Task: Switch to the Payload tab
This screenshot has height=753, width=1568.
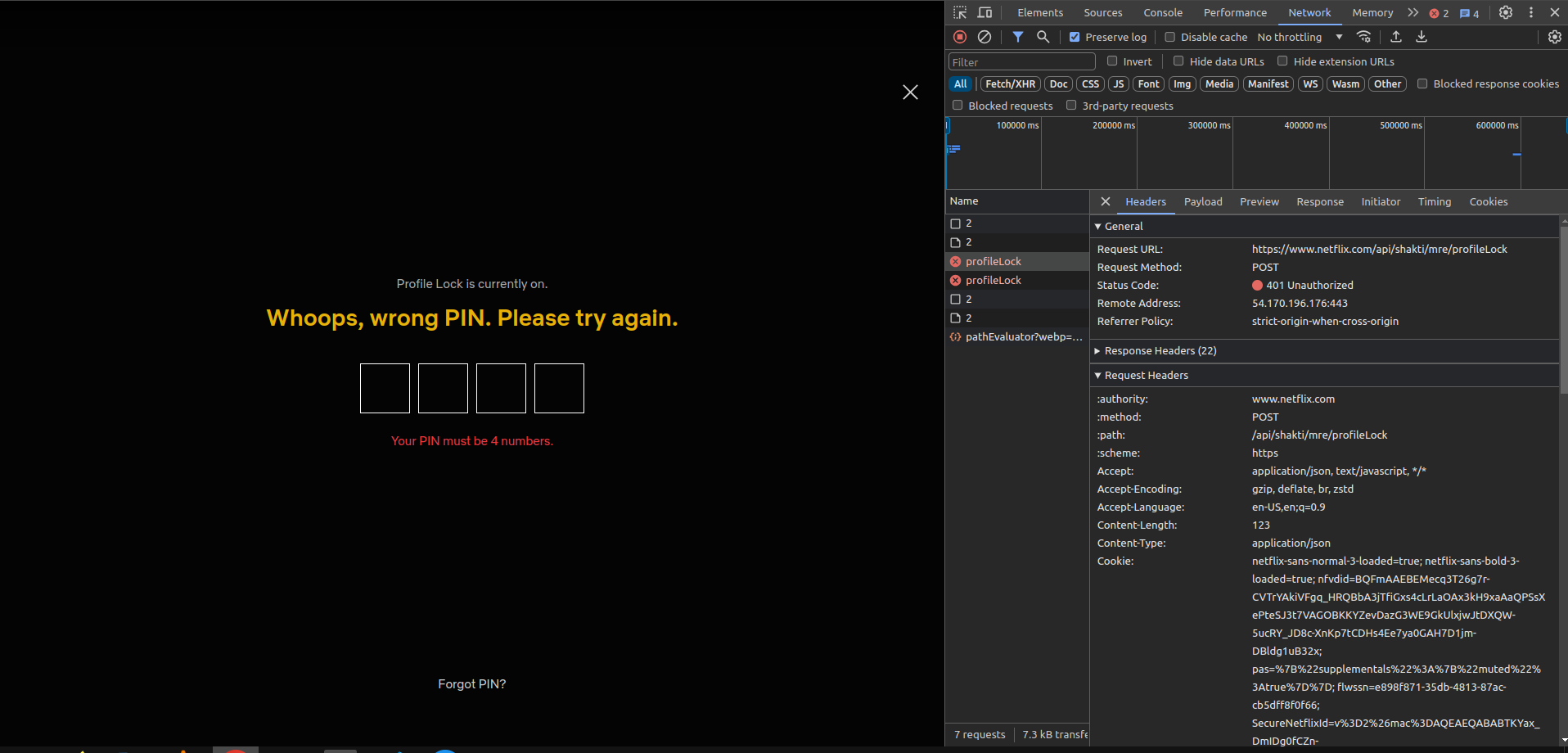Action: click(x=1203, y=201)
